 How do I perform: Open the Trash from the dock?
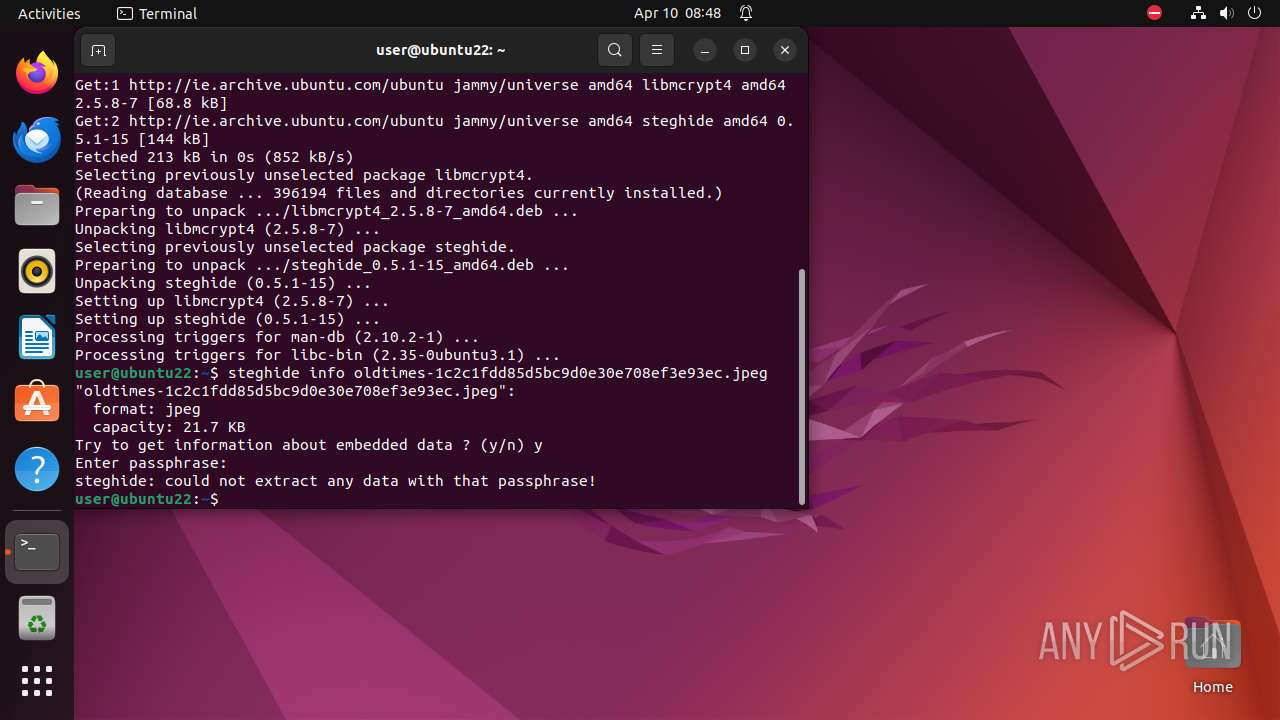click(37, 618)
